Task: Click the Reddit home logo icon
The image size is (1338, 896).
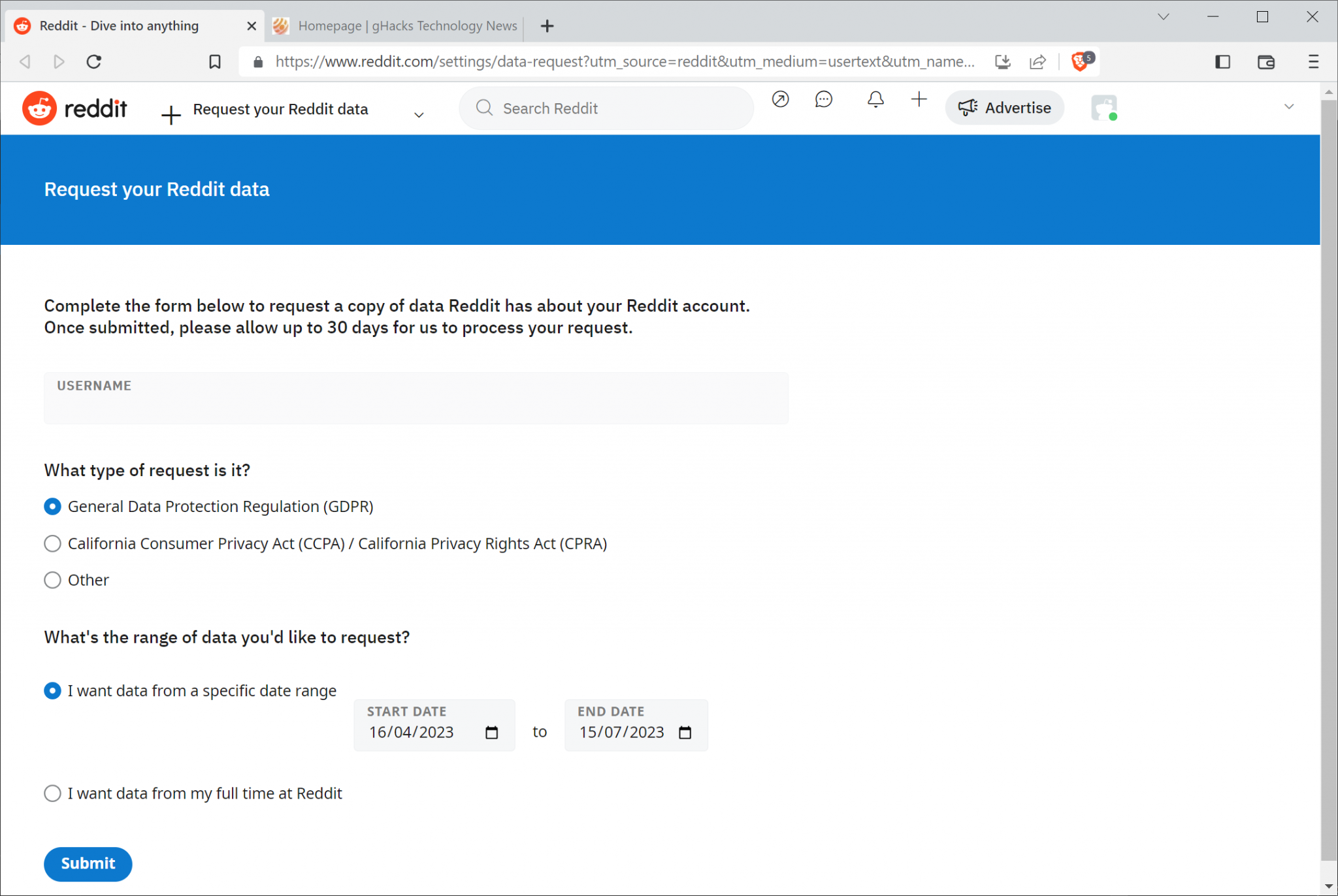Action: (x=39, y=109)
